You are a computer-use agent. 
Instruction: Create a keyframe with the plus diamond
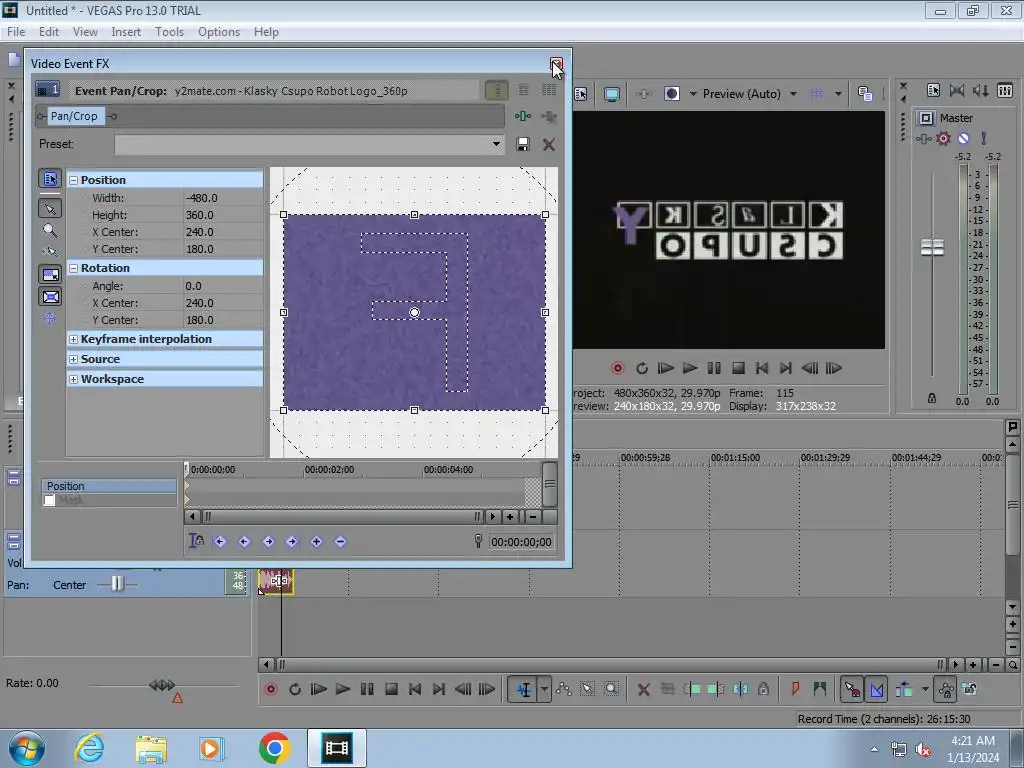pyautogui.click(x=316, y=541)
